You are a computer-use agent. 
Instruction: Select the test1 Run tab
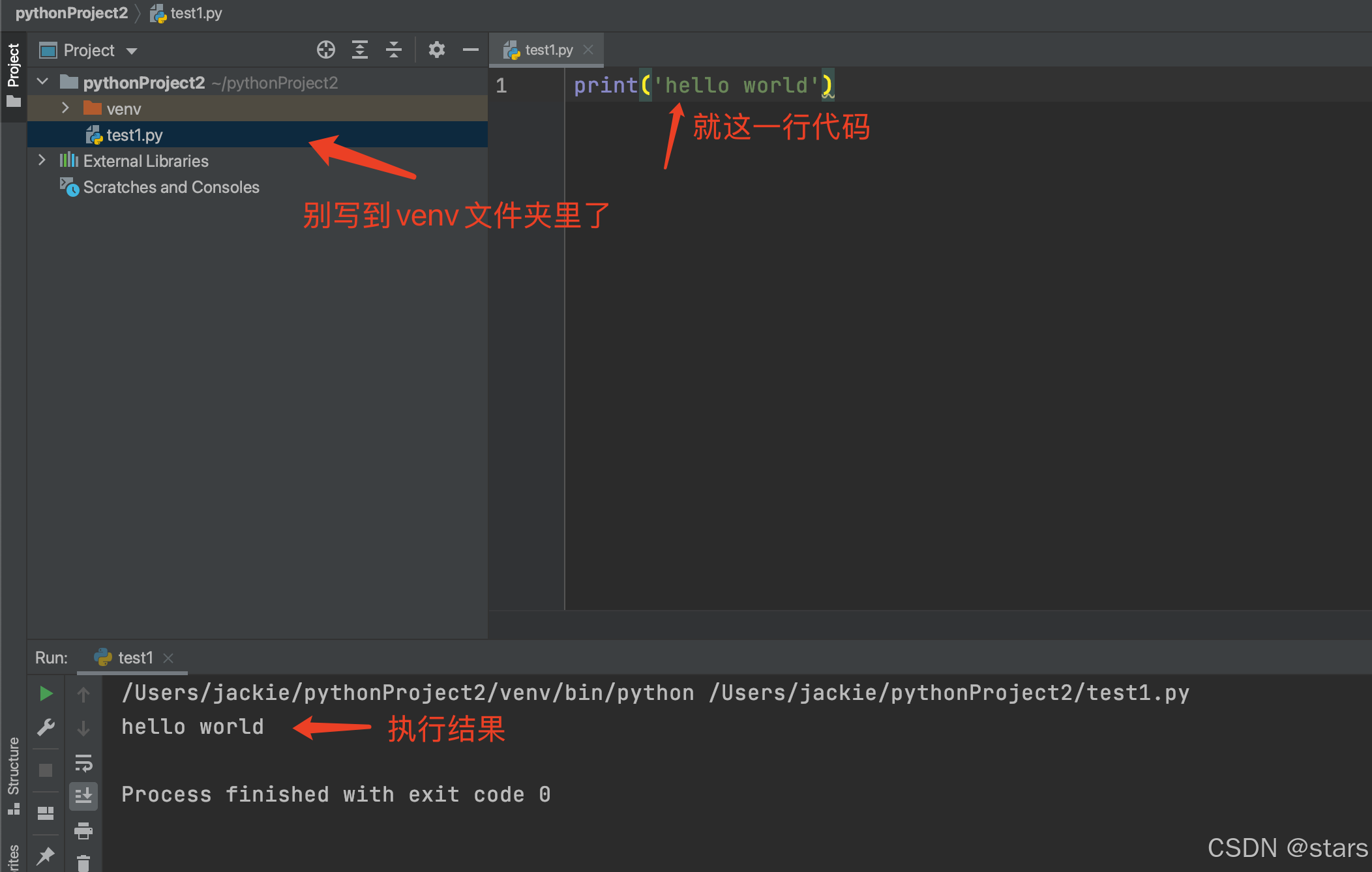[134, 658]
